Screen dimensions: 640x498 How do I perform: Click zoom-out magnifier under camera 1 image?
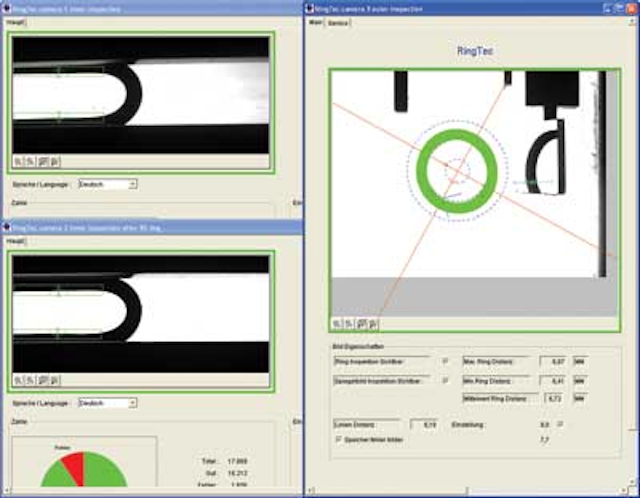30,162
